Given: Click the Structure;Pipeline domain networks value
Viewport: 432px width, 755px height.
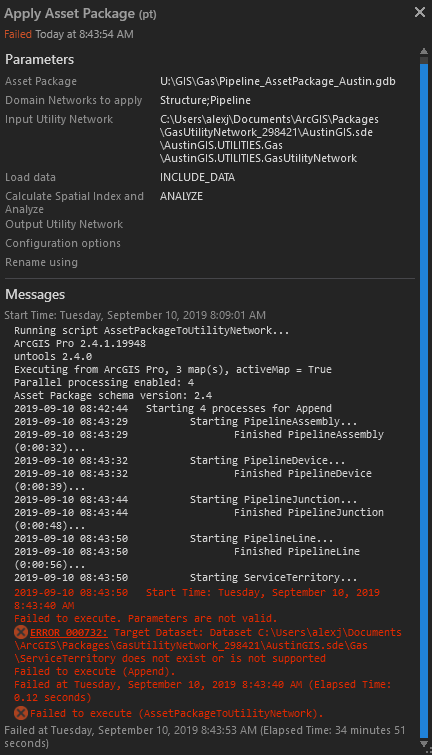Looking at the screenshot, I should [x=205, y=100].
